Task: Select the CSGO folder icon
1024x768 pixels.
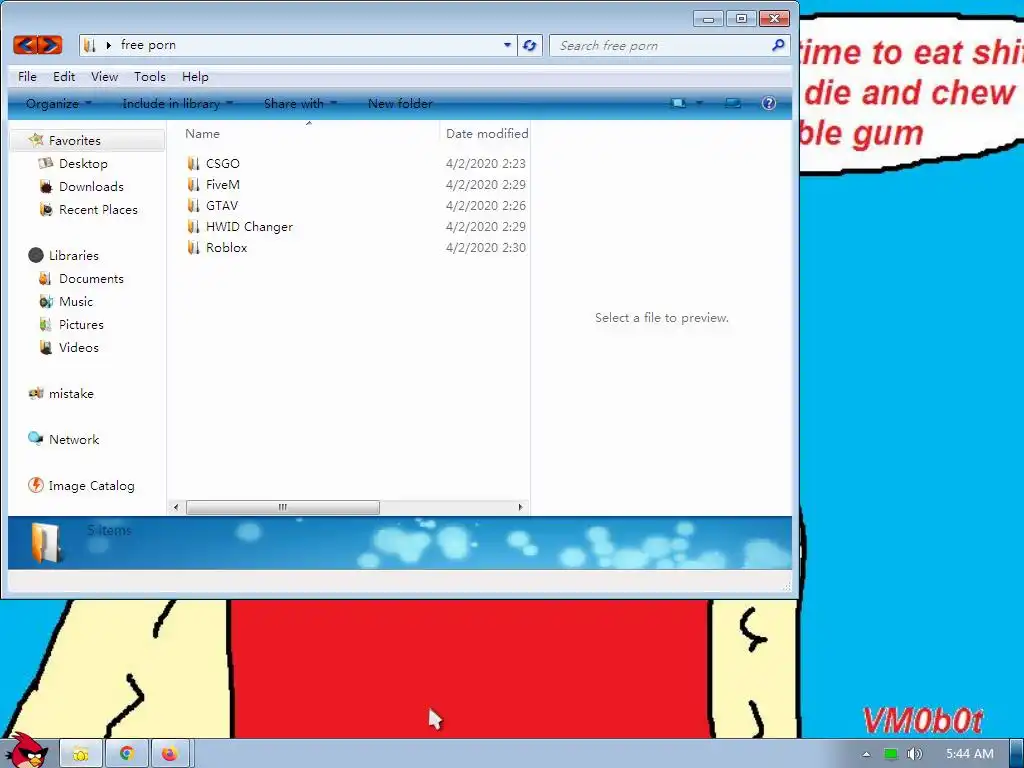Action: pyautogui.click(x=193, y=163)
